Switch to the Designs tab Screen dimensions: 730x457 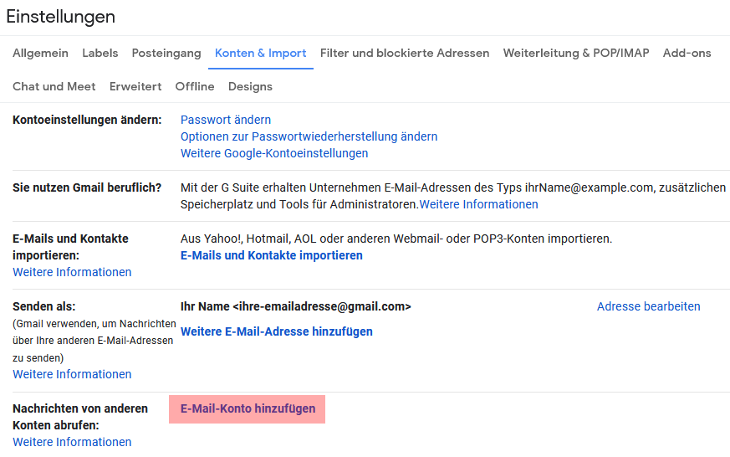click(x=250, y=87)
